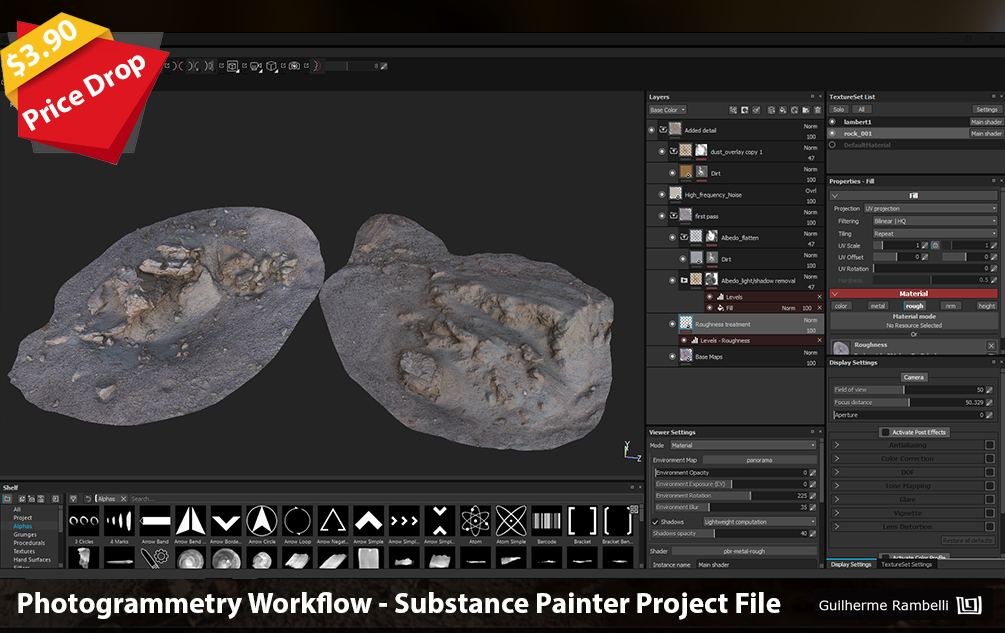Screen dimensions: 1005x633
Task: Click the delete layer trash icon
Action: pyautogui.click(x=817, y=110)
